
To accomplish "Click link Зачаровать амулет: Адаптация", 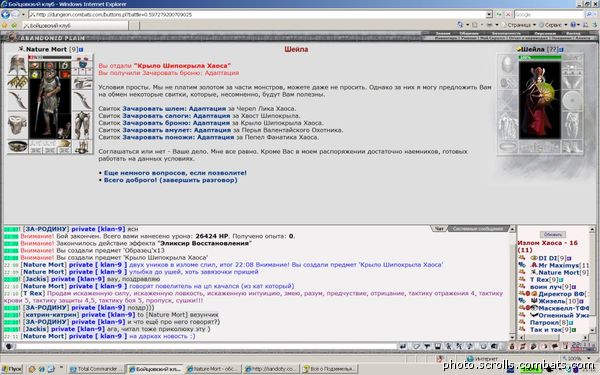I will (177, 130).
